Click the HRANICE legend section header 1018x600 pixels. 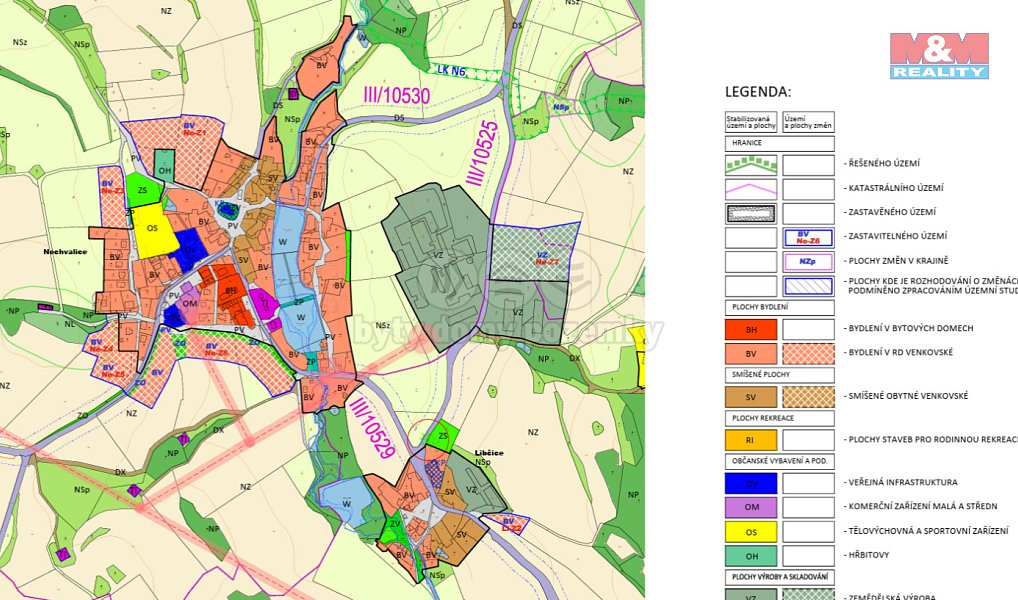click(x=780, y=144)
